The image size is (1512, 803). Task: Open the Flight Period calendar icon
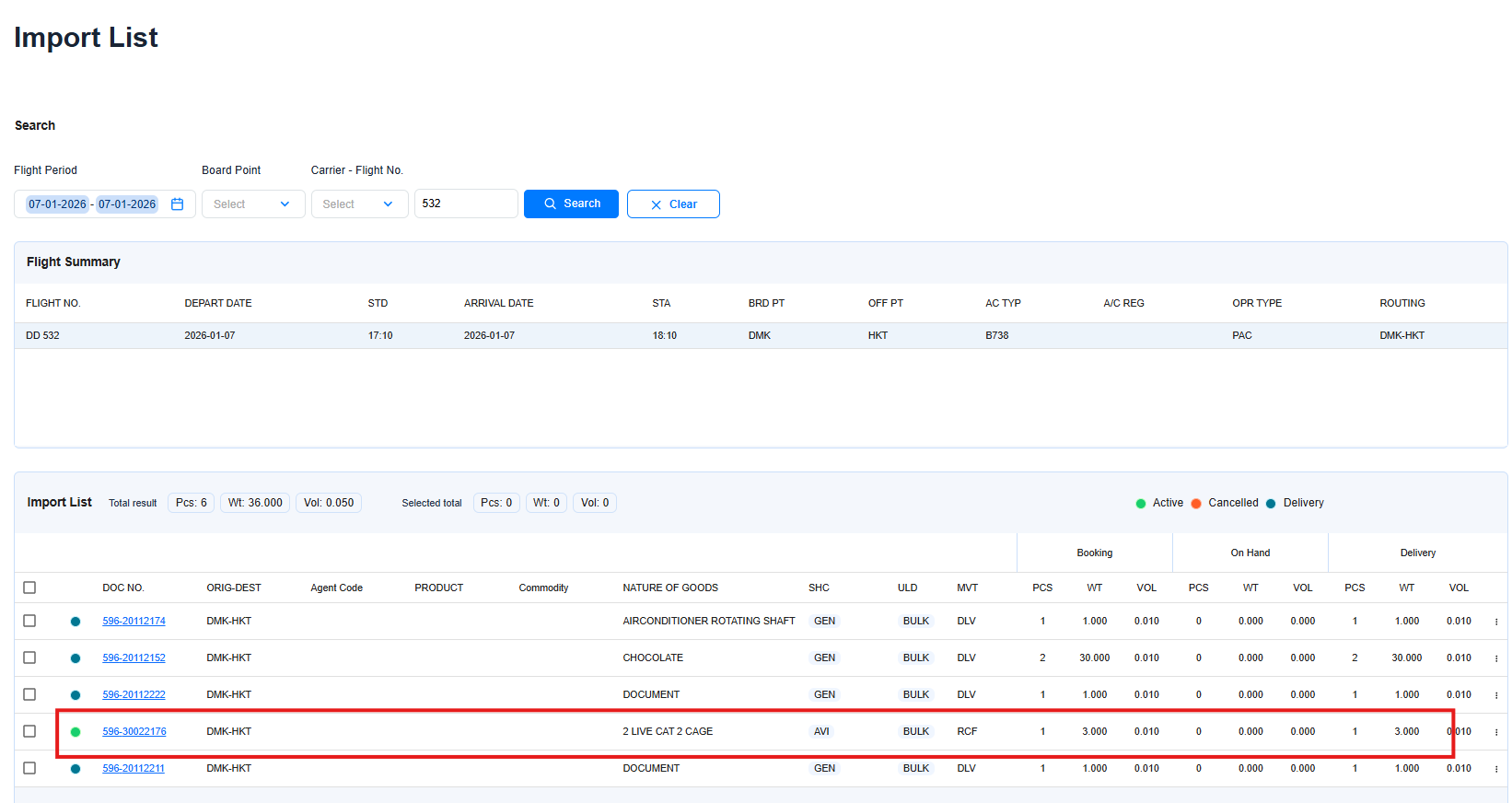click(x=178, y=204)
